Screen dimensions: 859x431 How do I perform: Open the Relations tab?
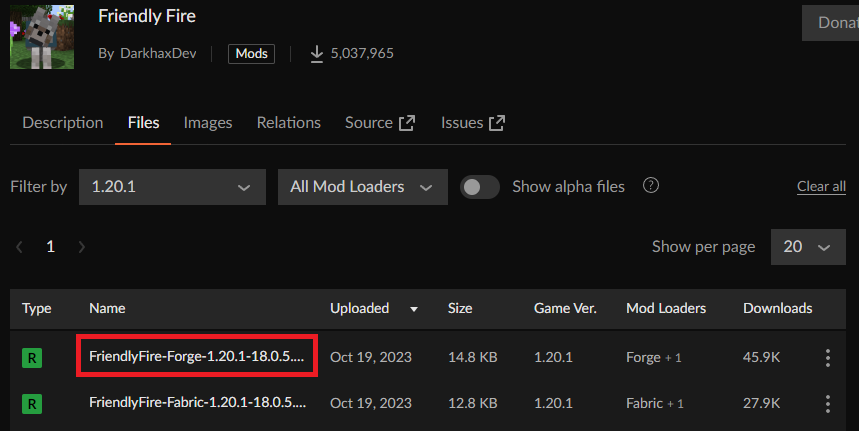click(x=289, y=123)
